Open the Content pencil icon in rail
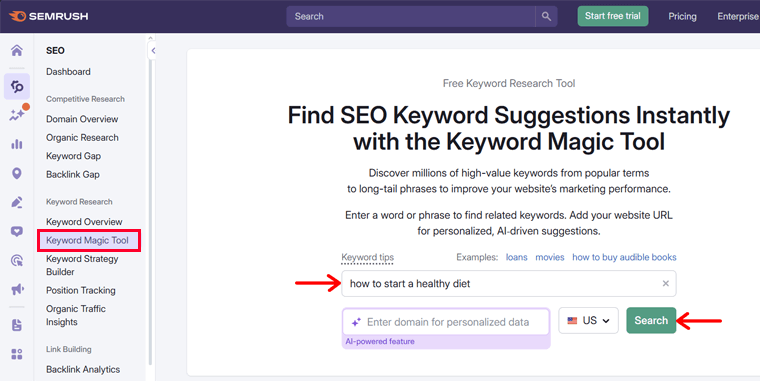 tap(17, 202)
